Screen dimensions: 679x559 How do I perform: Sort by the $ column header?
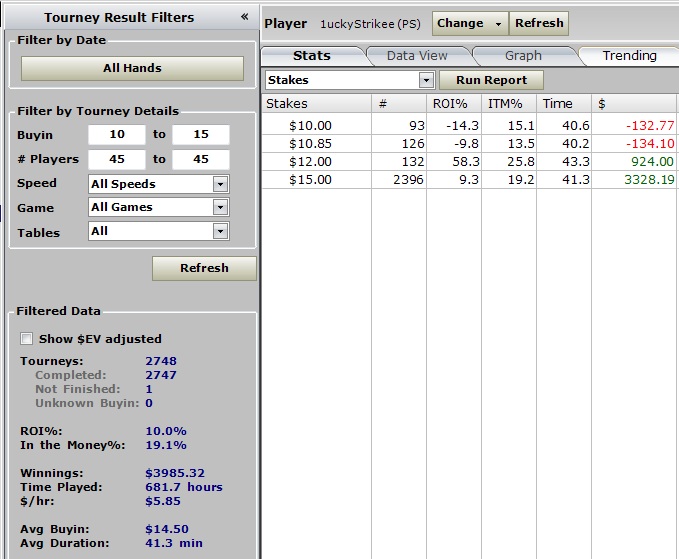point(634,104)
